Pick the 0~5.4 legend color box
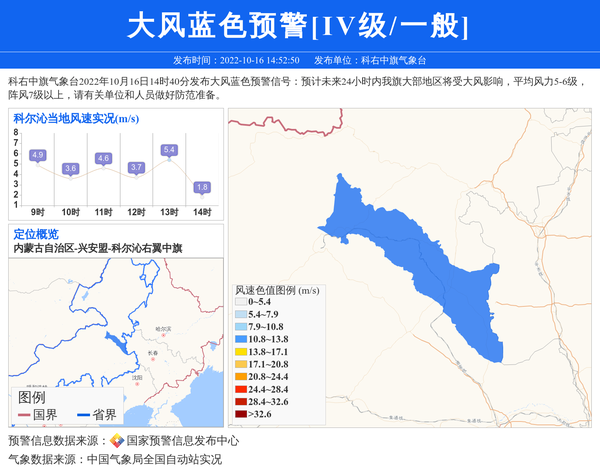 pos(240,301)
